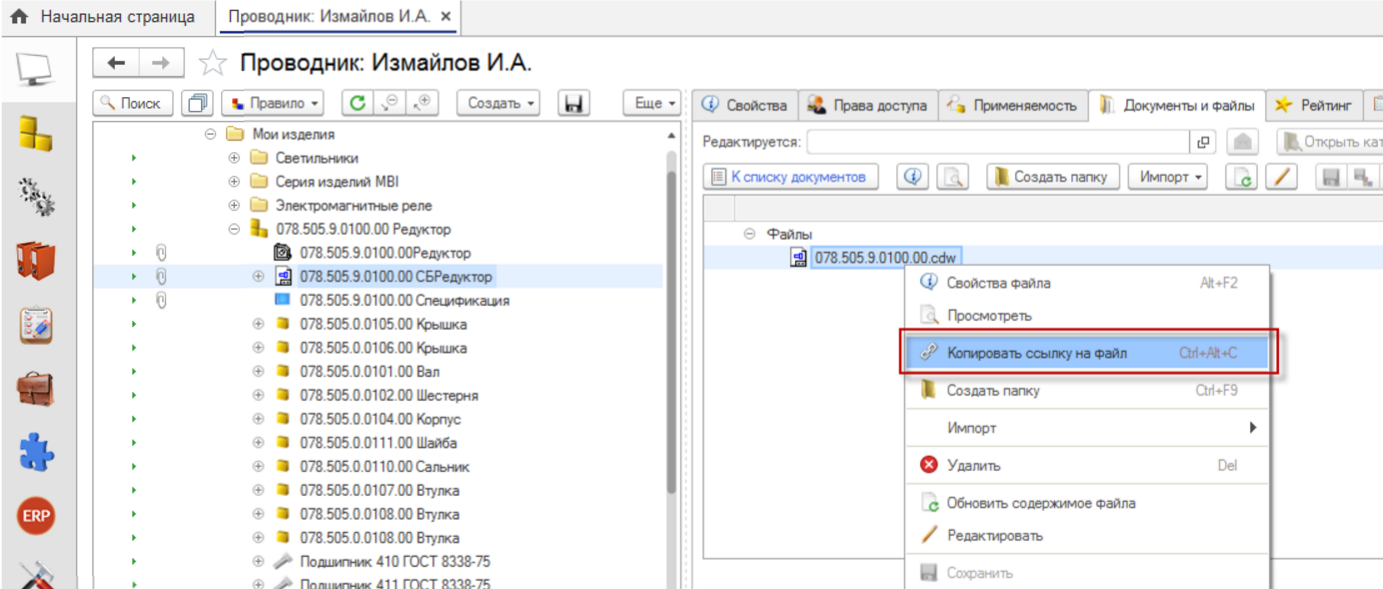Add the page to favorites with the star
Image resolution: width=1383 pixels, height=589 pixels.
coord(212,64)
